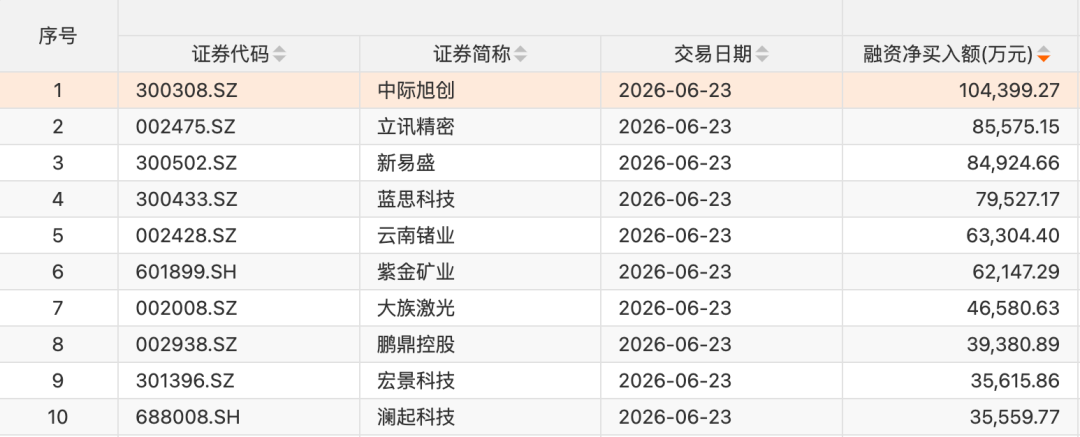Screen dimensions: 1080x437
Task: Select stock code 301396.SZ
Action: click(x=185, y=381)
